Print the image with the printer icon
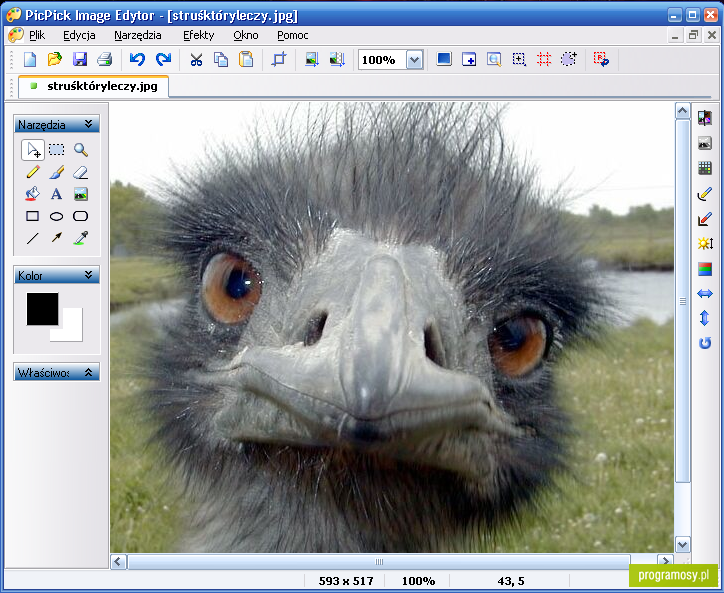 tap(104, 59)
